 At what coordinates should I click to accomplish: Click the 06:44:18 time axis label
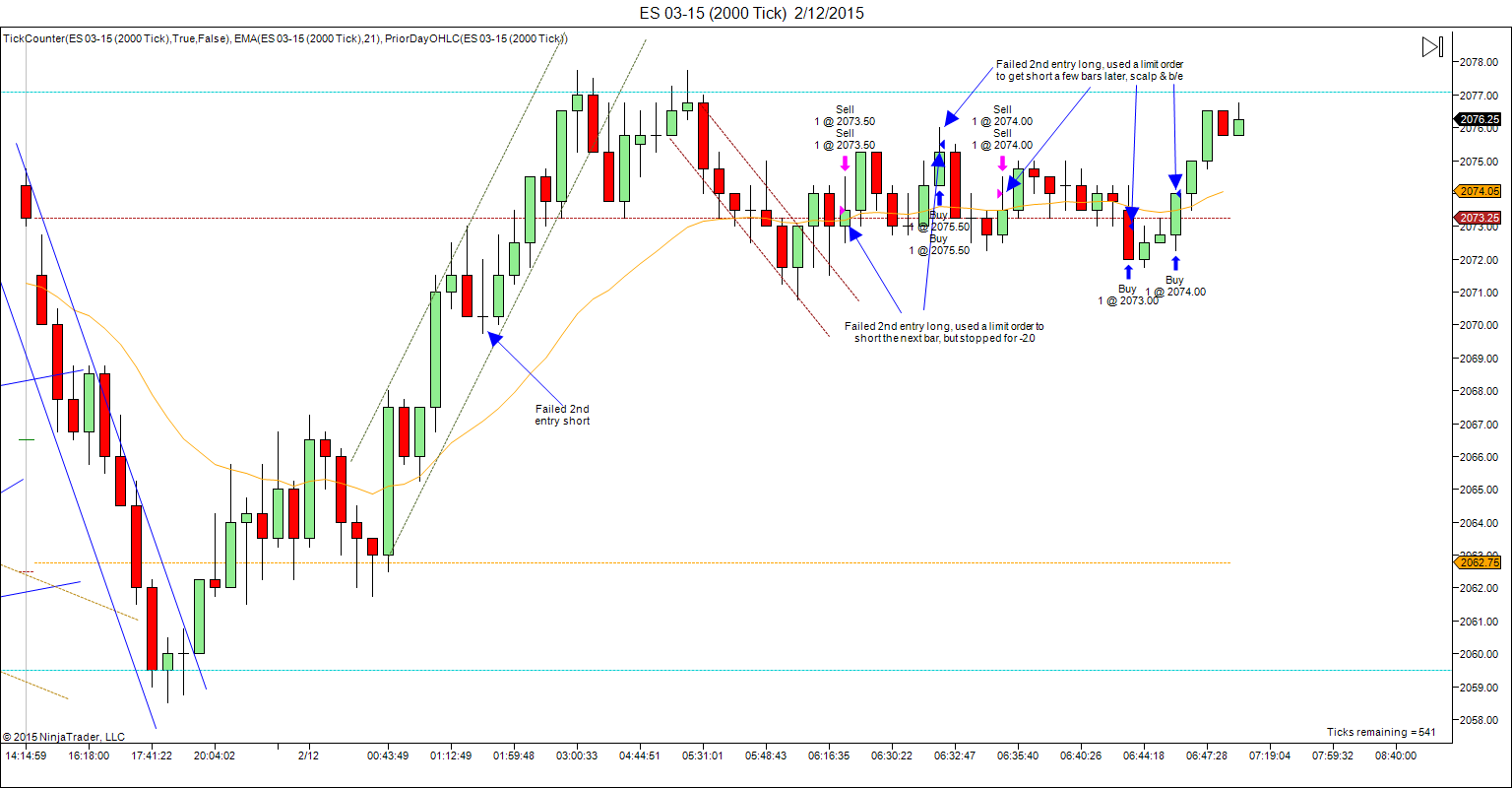[x=1144, y=756]
